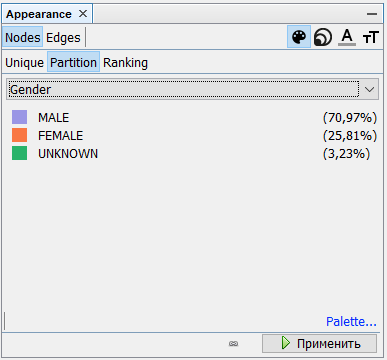Screen dimensions: 387x360
Task: Click the 70,97% percentage value
Action: [350, 118]
